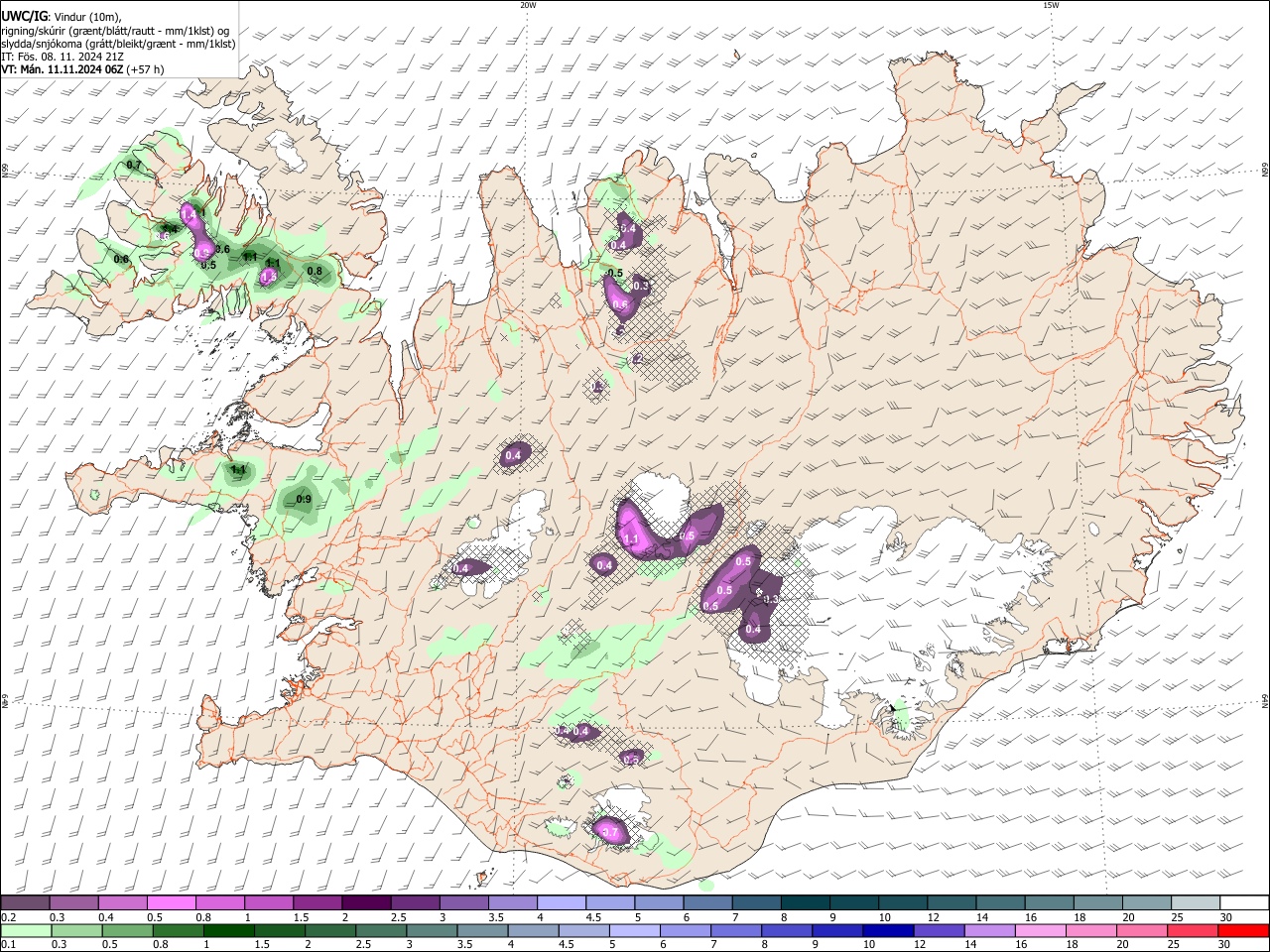Screen dimensions: 1270x952
Task: Click the '15W' longitude label
Action: (x=1051, y=5)
